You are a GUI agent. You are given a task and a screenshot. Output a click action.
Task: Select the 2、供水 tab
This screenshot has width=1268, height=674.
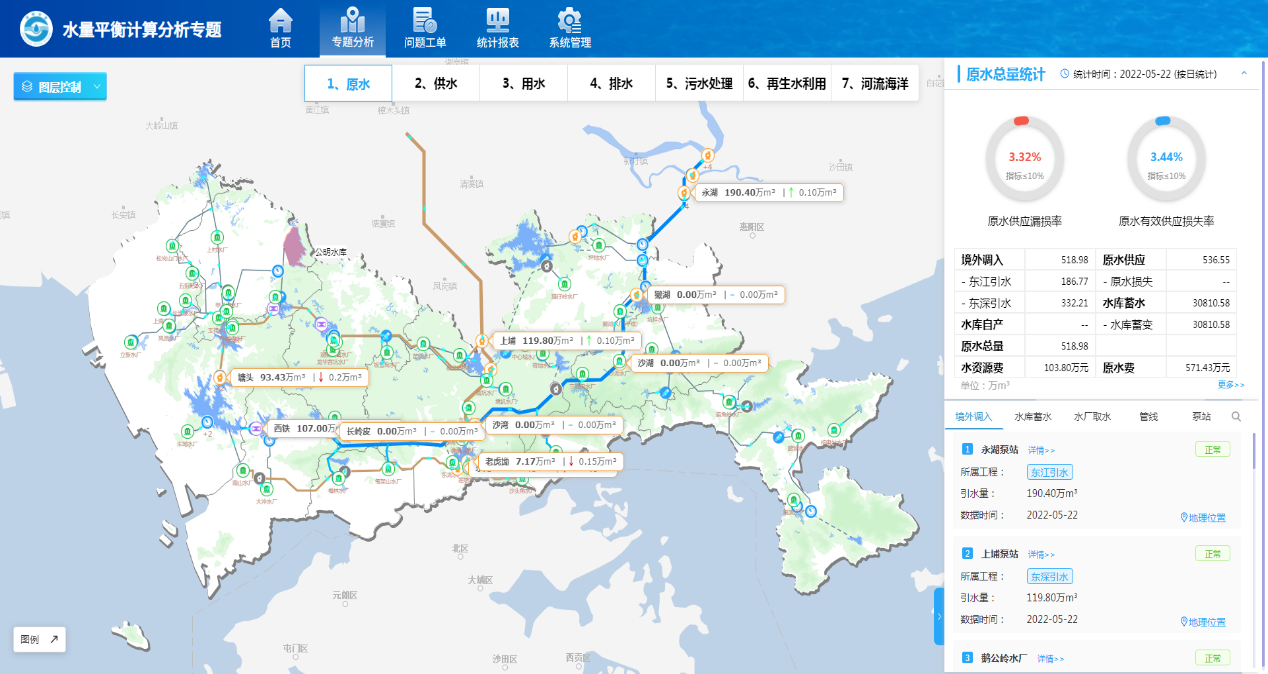436,84
